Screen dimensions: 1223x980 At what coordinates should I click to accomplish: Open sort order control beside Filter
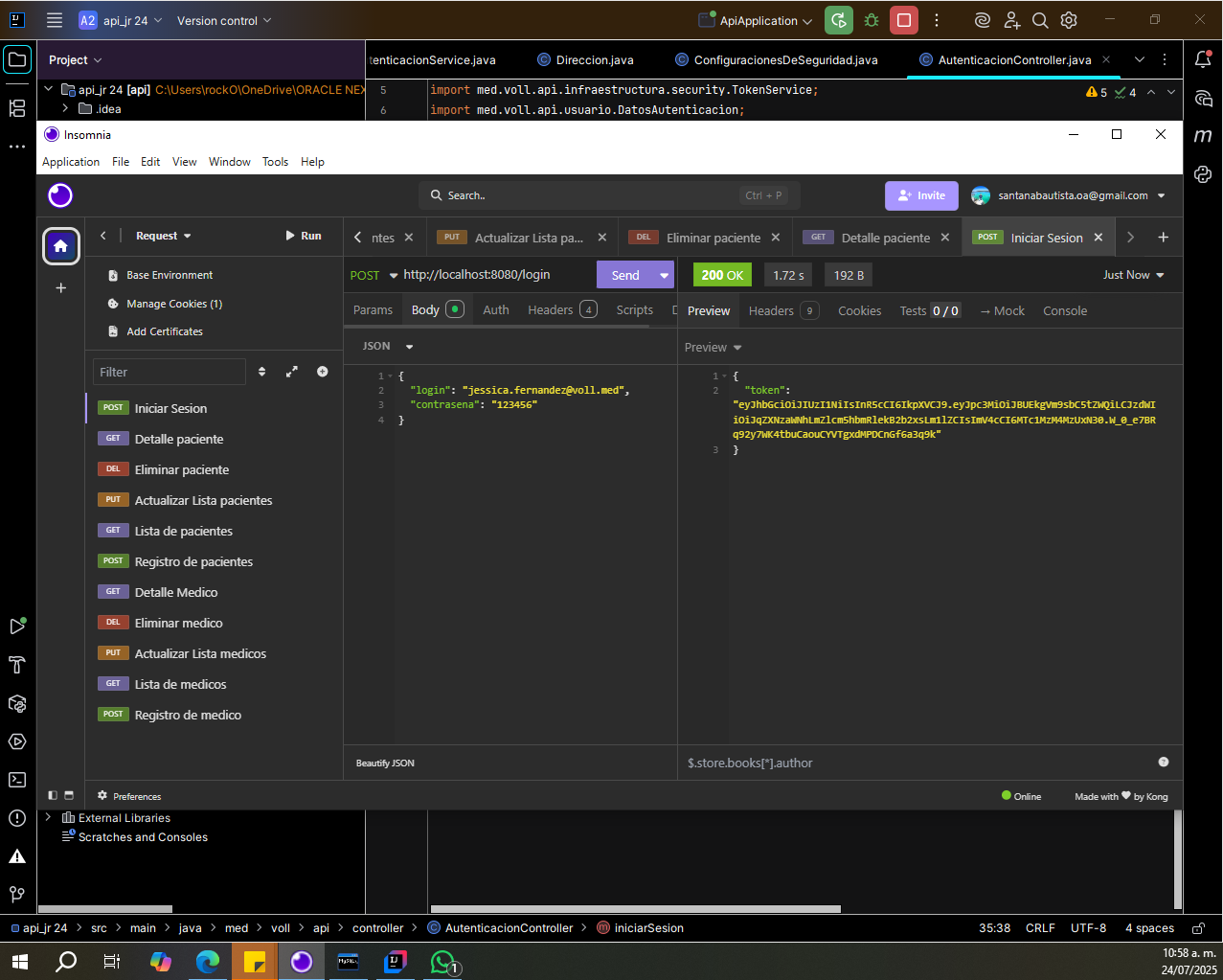(x=262, y=372)
